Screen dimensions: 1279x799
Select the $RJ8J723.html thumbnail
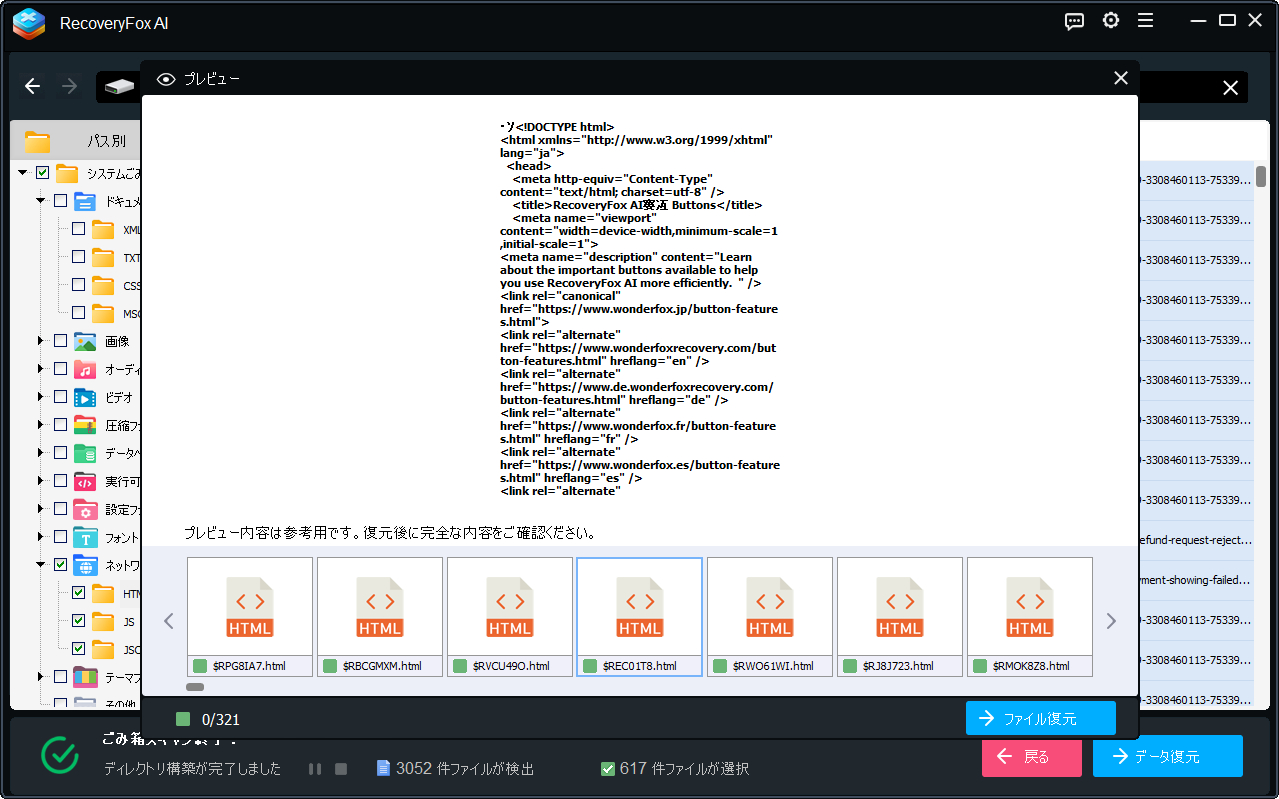coord(900,617)
